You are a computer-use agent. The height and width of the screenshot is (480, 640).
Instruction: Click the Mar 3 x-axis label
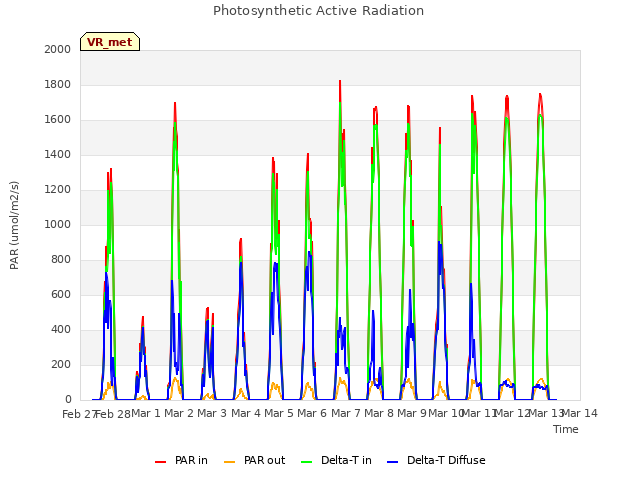click(x=212, y=413)
